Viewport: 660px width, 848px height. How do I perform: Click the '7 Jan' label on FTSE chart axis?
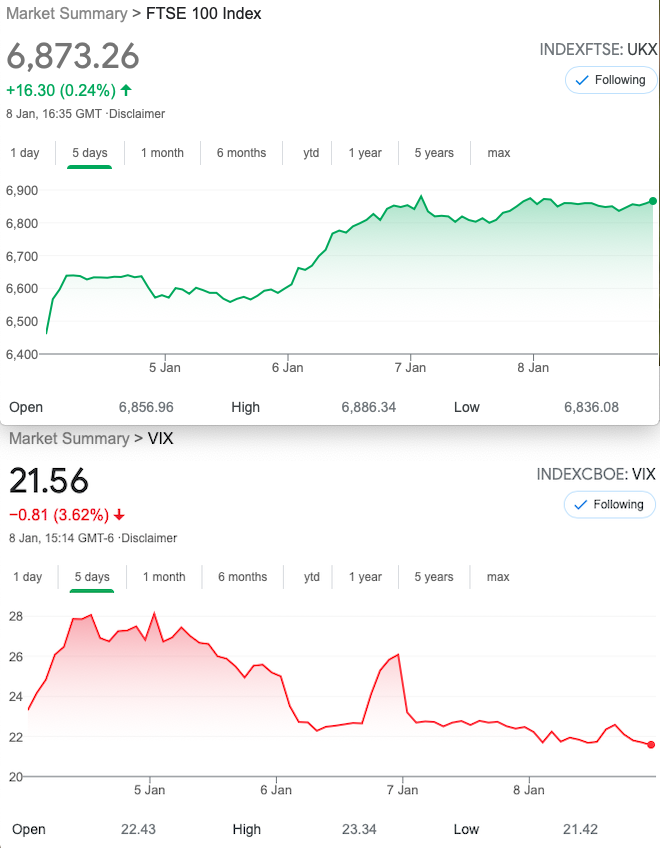[x=410, y=368]
